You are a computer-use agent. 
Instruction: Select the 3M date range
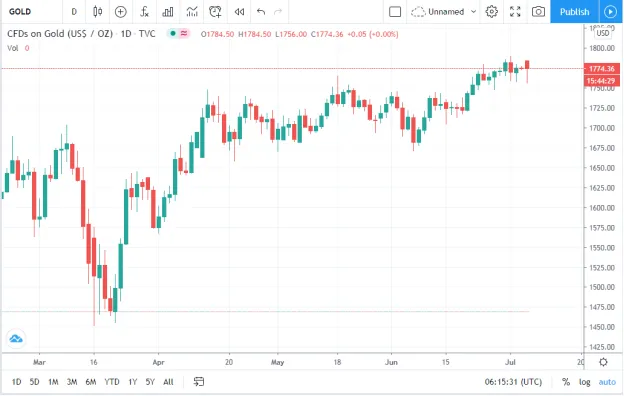coord(72,382)
